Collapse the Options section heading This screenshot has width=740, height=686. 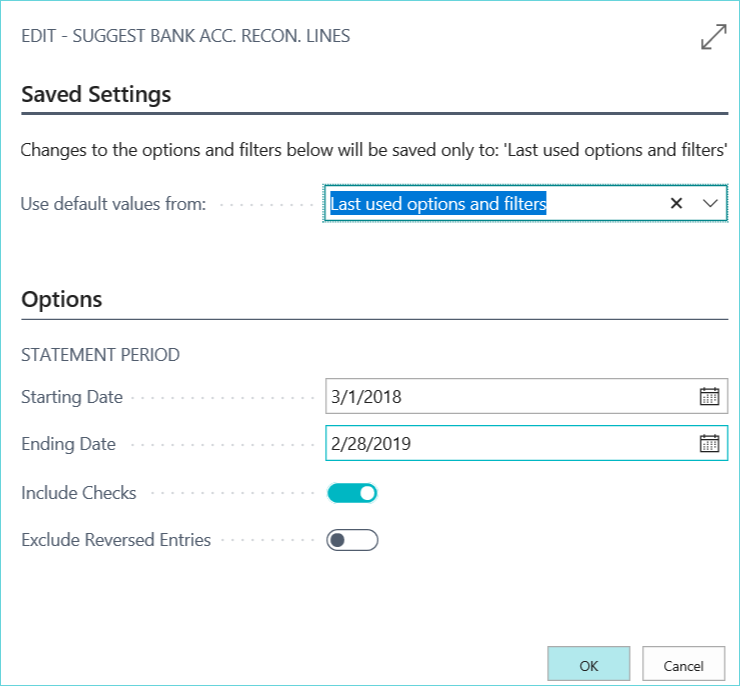pyautogui.click(x=62, y=299)
